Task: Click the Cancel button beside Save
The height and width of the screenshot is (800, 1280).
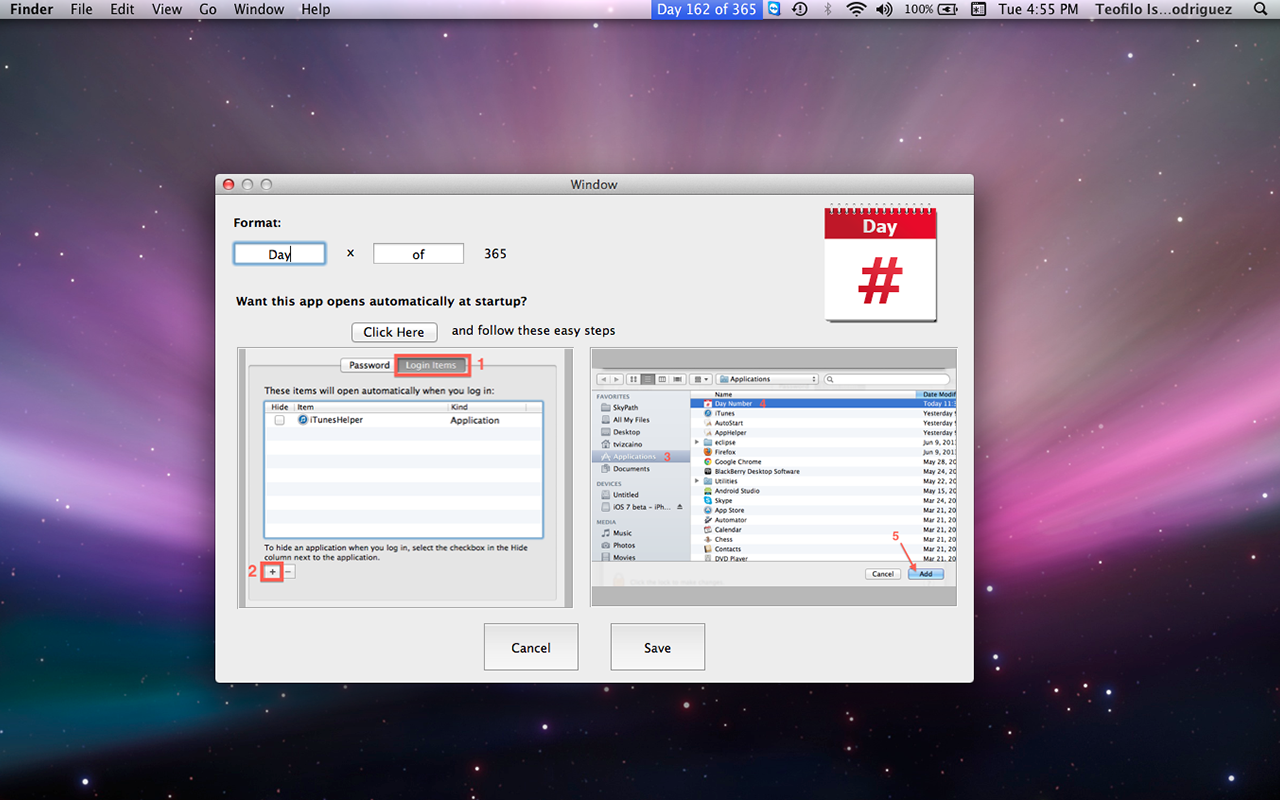Action: (530, 647)
